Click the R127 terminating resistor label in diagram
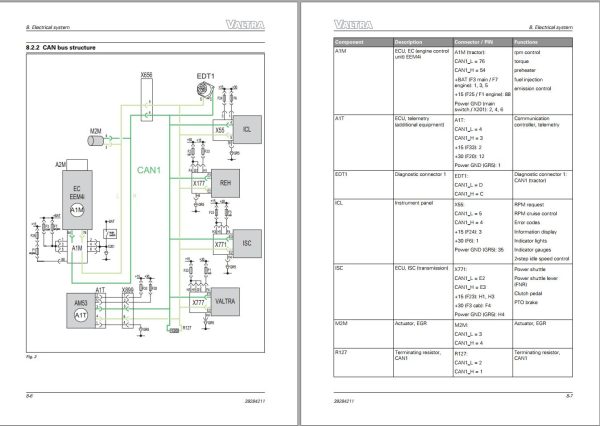Viewport: 600px width, 426px height. tap(187, 328)
